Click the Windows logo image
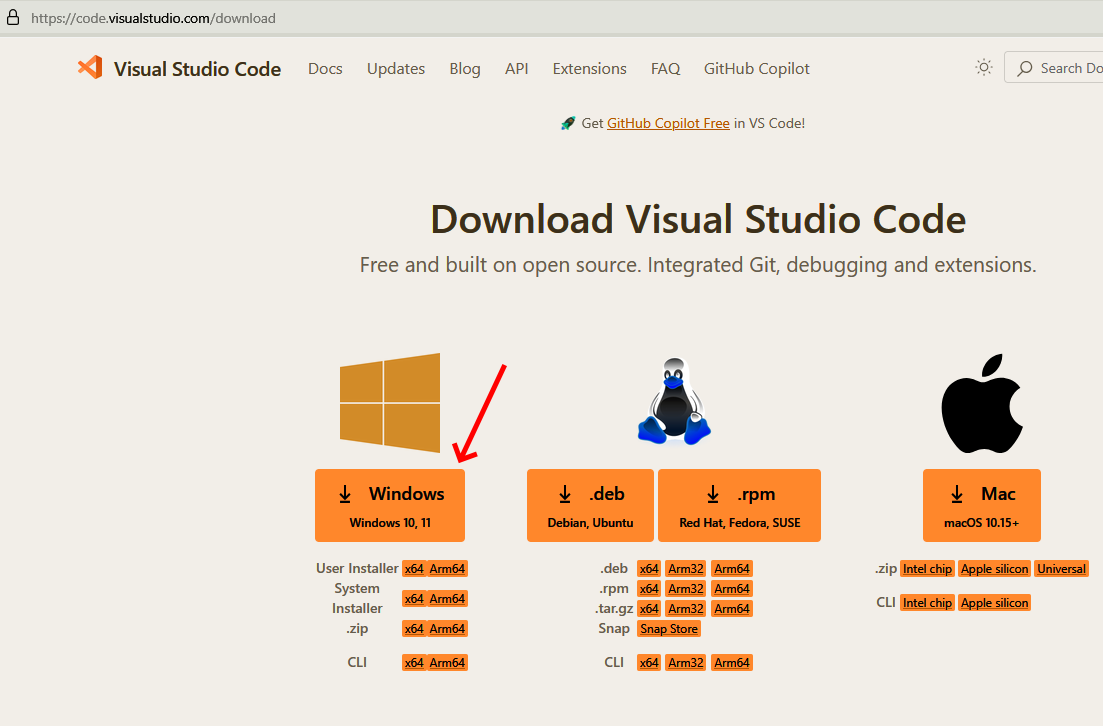Viewport: 1103px width, 726px height. tap(390, 402)
